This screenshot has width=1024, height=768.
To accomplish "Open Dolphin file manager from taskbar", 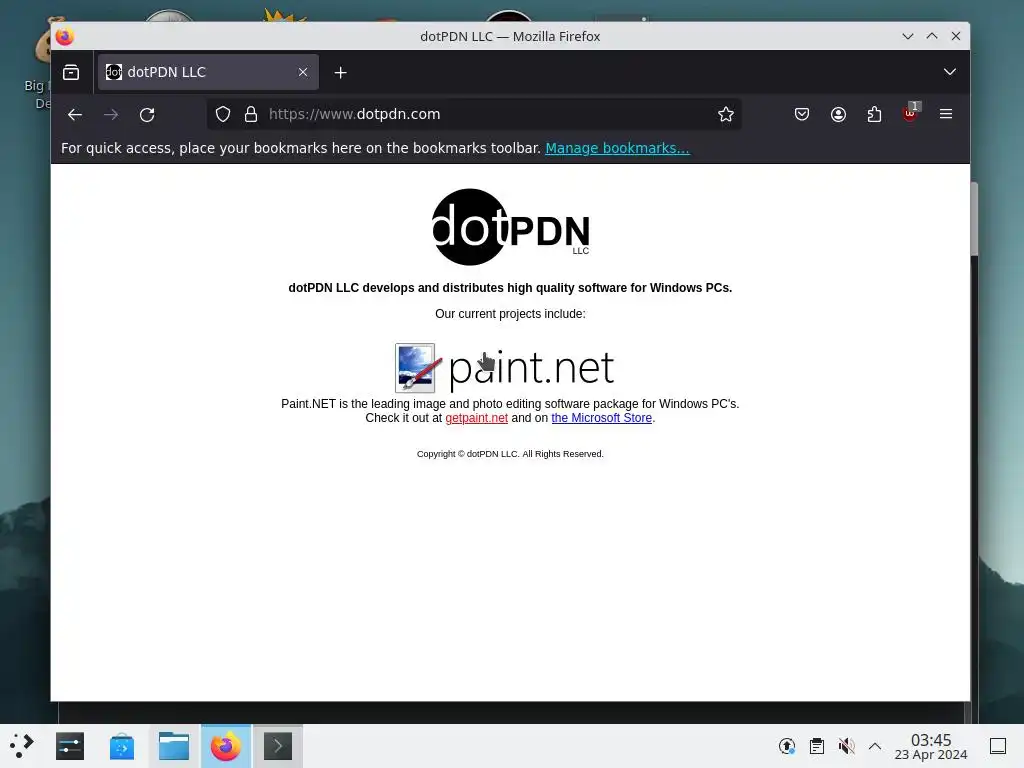I will [174, 746].
